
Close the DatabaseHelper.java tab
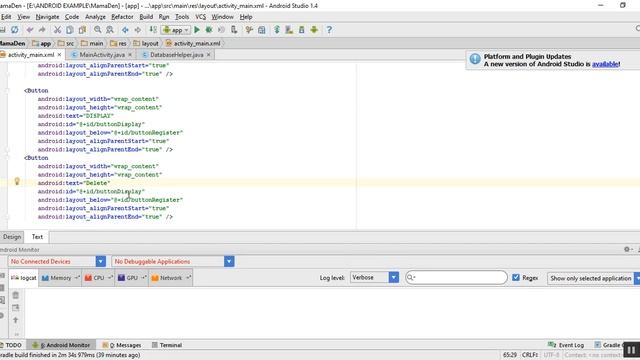point(209,55)
